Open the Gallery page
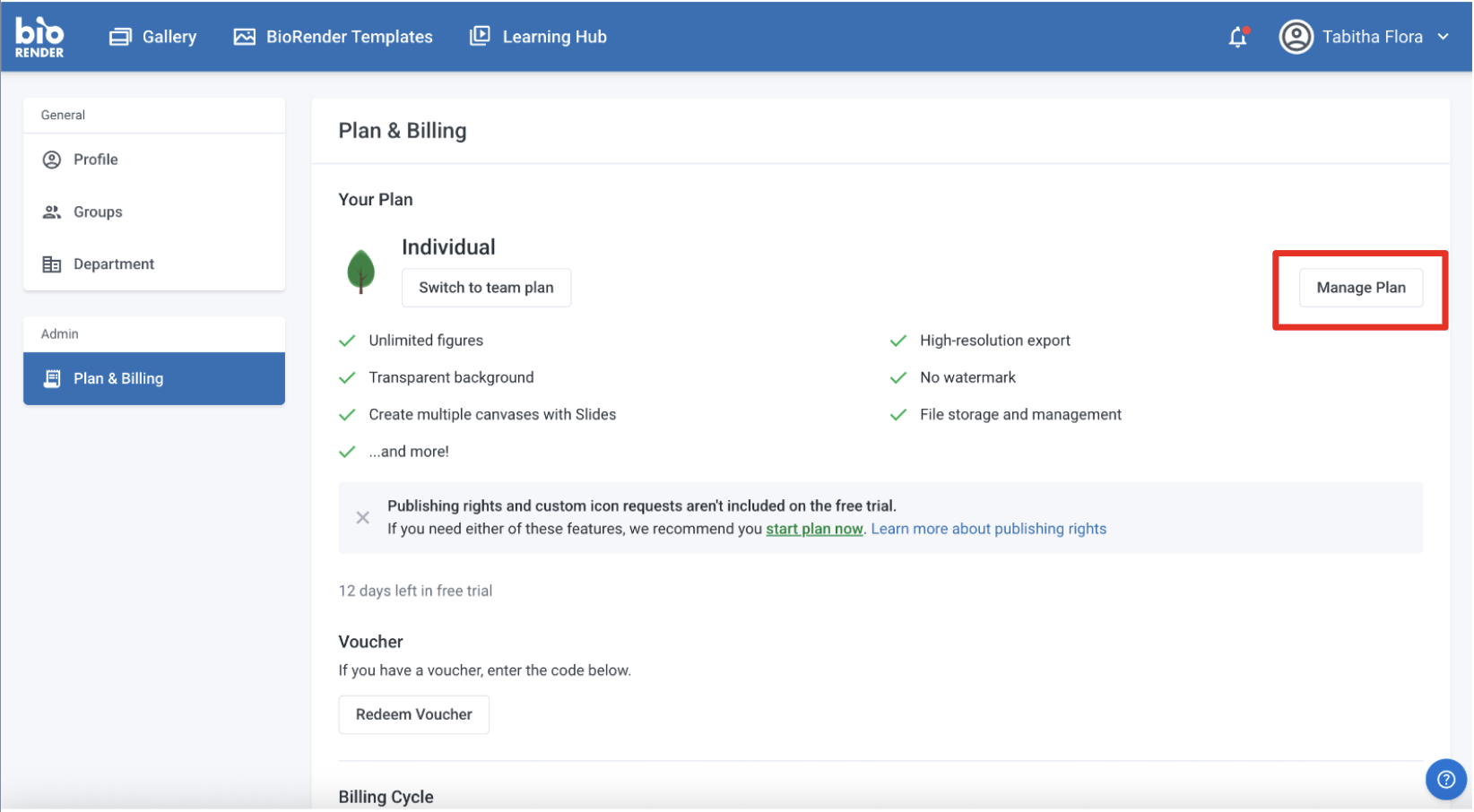Viewport: 1474px width, 812px height. point(152,37)
